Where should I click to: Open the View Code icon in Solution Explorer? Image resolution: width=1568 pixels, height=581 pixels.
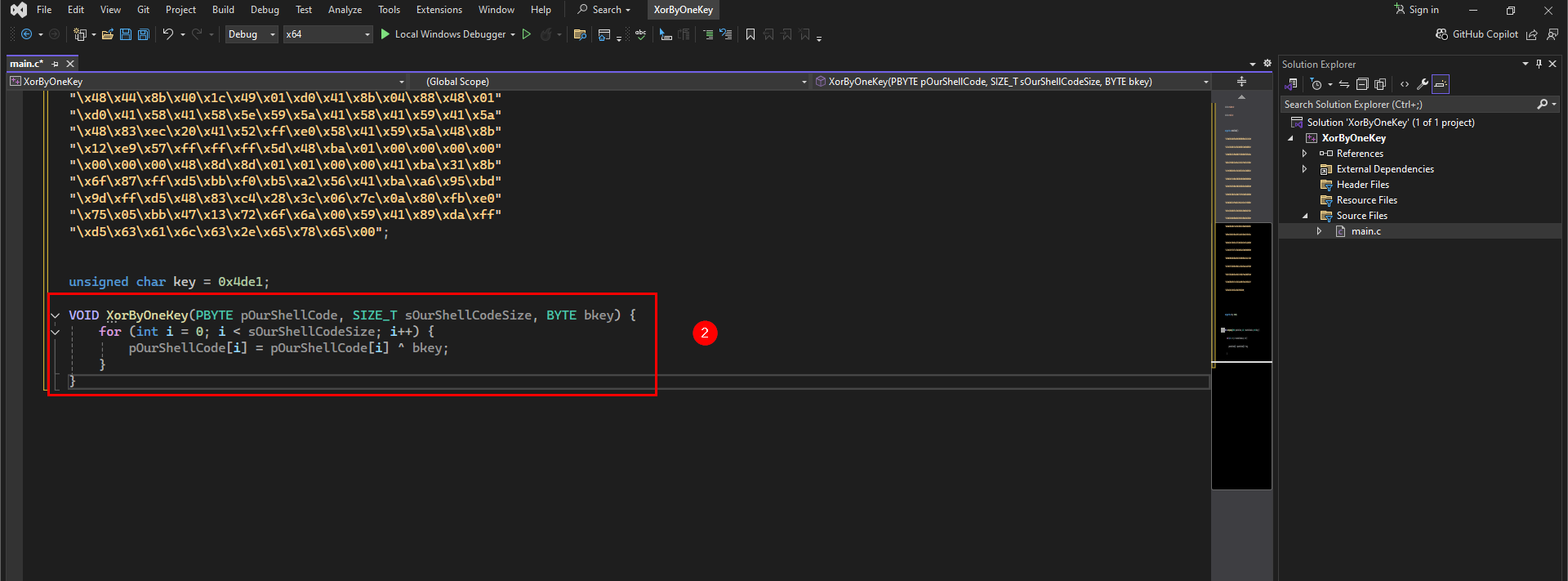(1405, 84)
